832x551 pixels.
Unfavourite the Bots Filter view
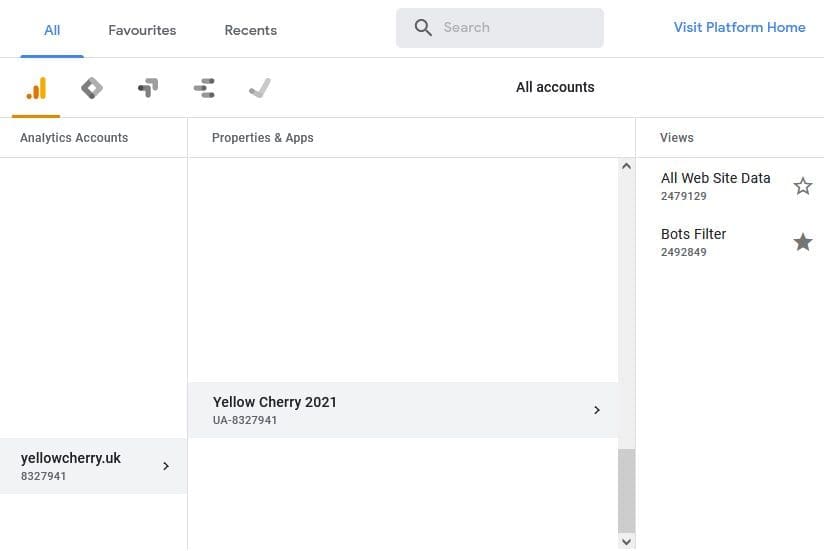[803, 242]
